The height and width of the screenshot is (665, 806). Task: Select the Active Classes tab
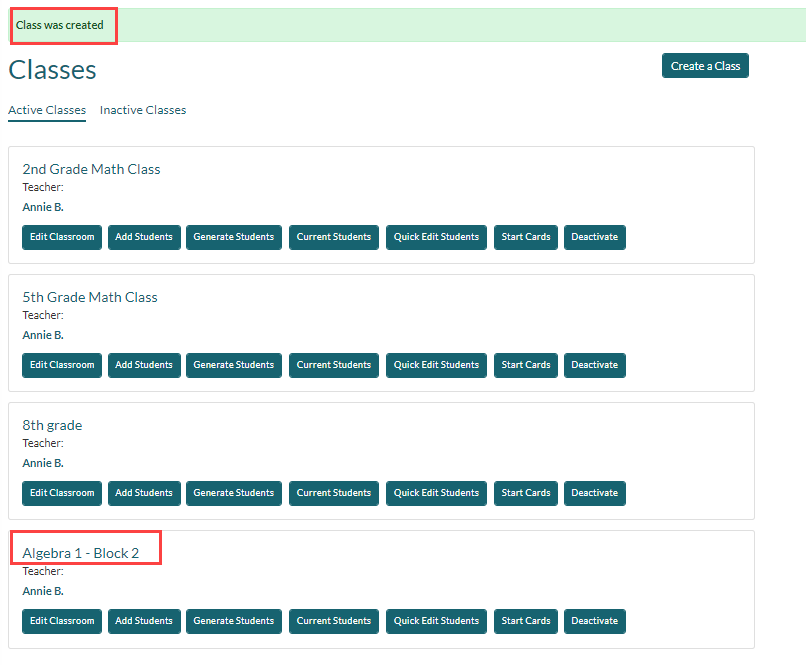coord(46,110)
